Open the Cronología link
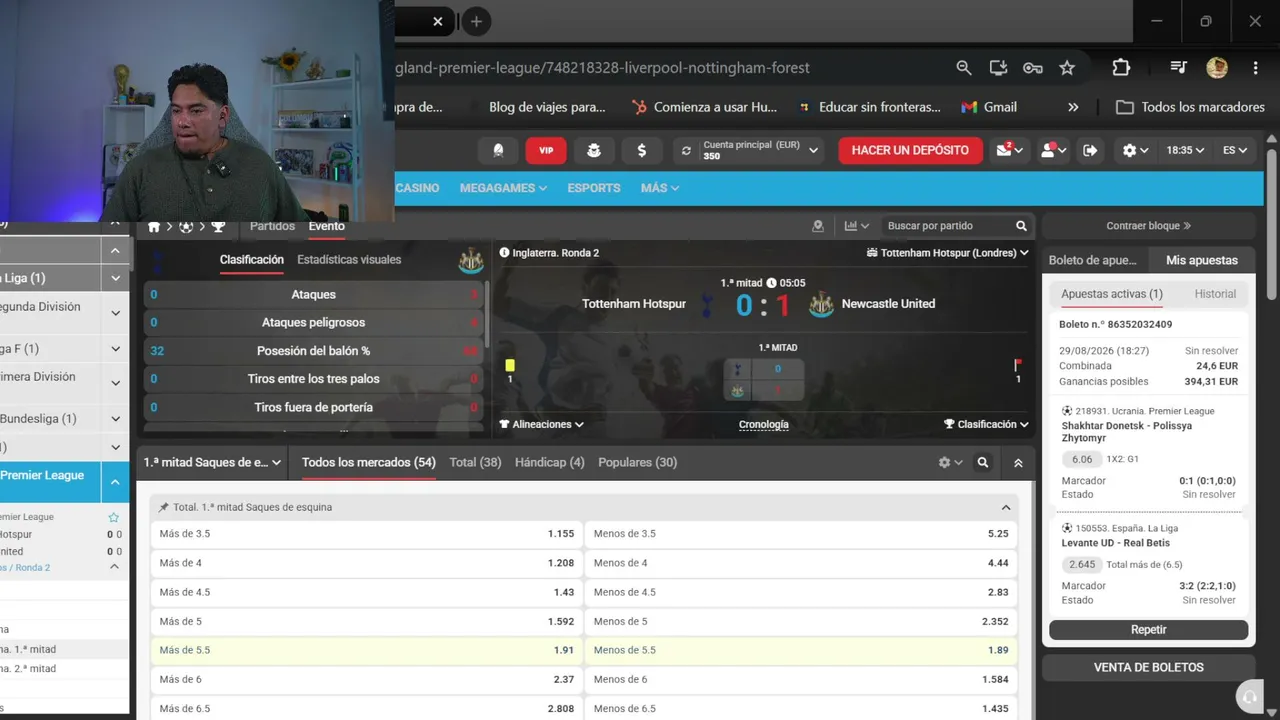The height and width of the screenshot is (720, 1280). click(x=763, y=424)
